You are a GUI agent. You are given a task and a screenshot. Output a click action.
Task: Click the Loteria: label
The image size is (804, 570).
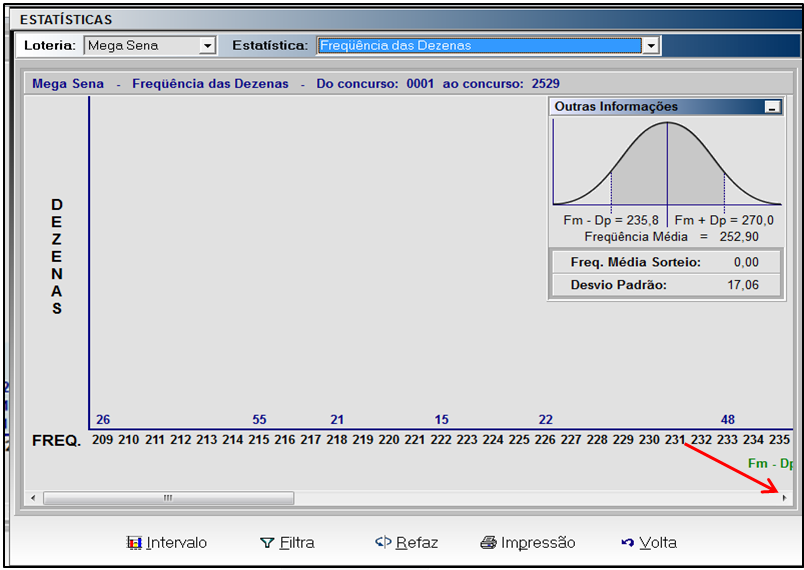(x=50, y=46)
